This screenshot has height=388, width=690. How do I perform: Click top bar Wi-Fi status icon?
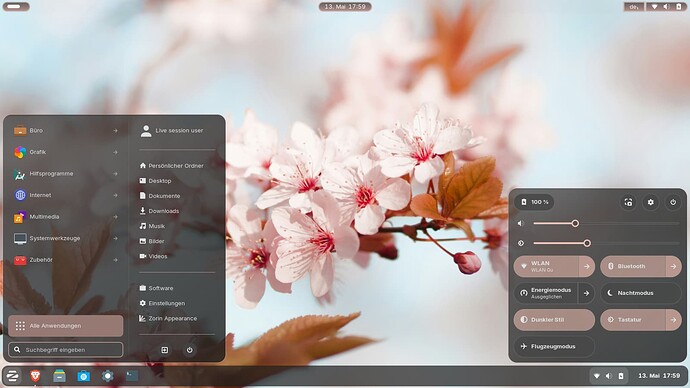654,7
